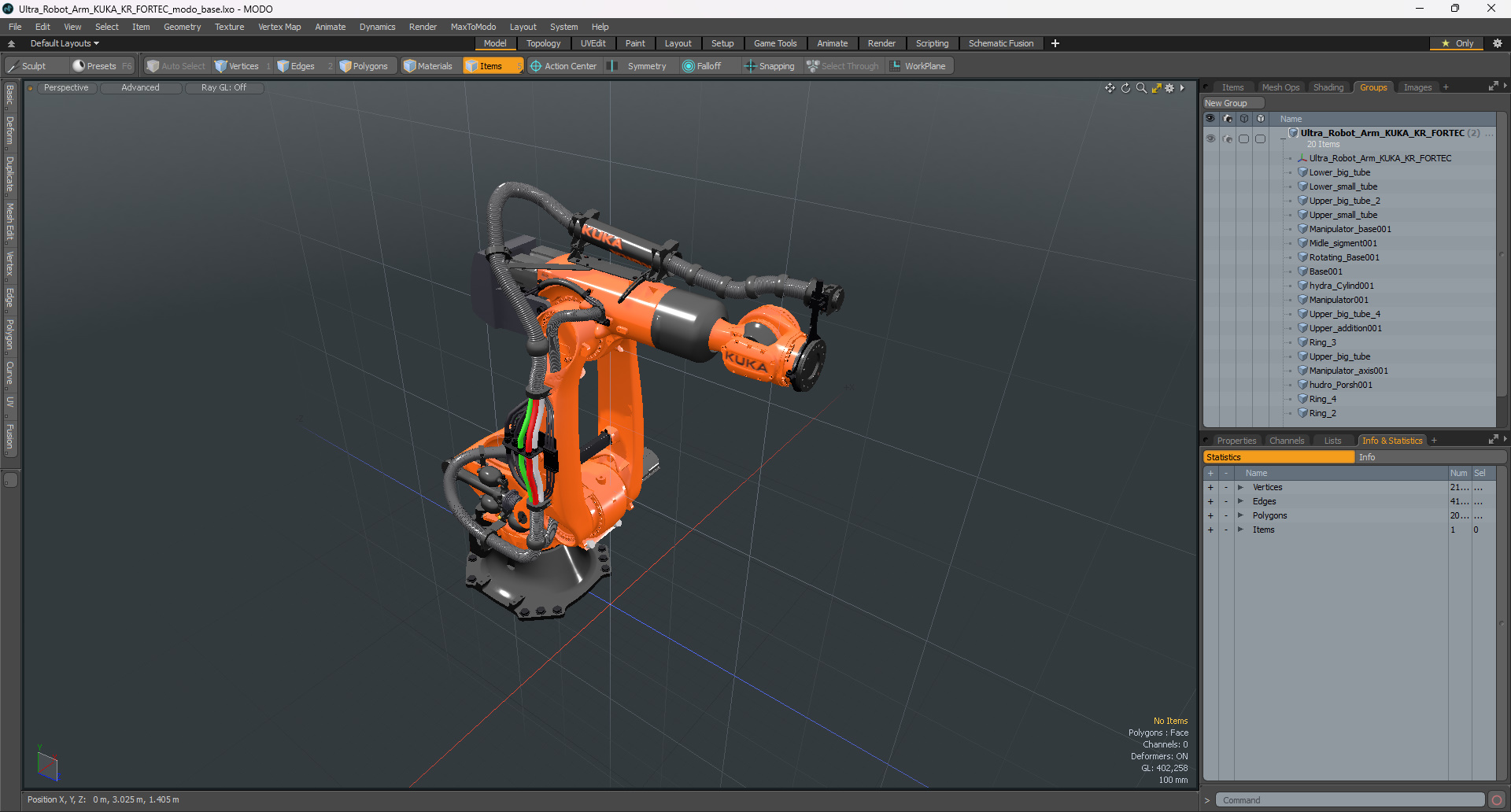Toggle Snapping on or off
The image size is (1511, 812).
click(x=770, y=66)
